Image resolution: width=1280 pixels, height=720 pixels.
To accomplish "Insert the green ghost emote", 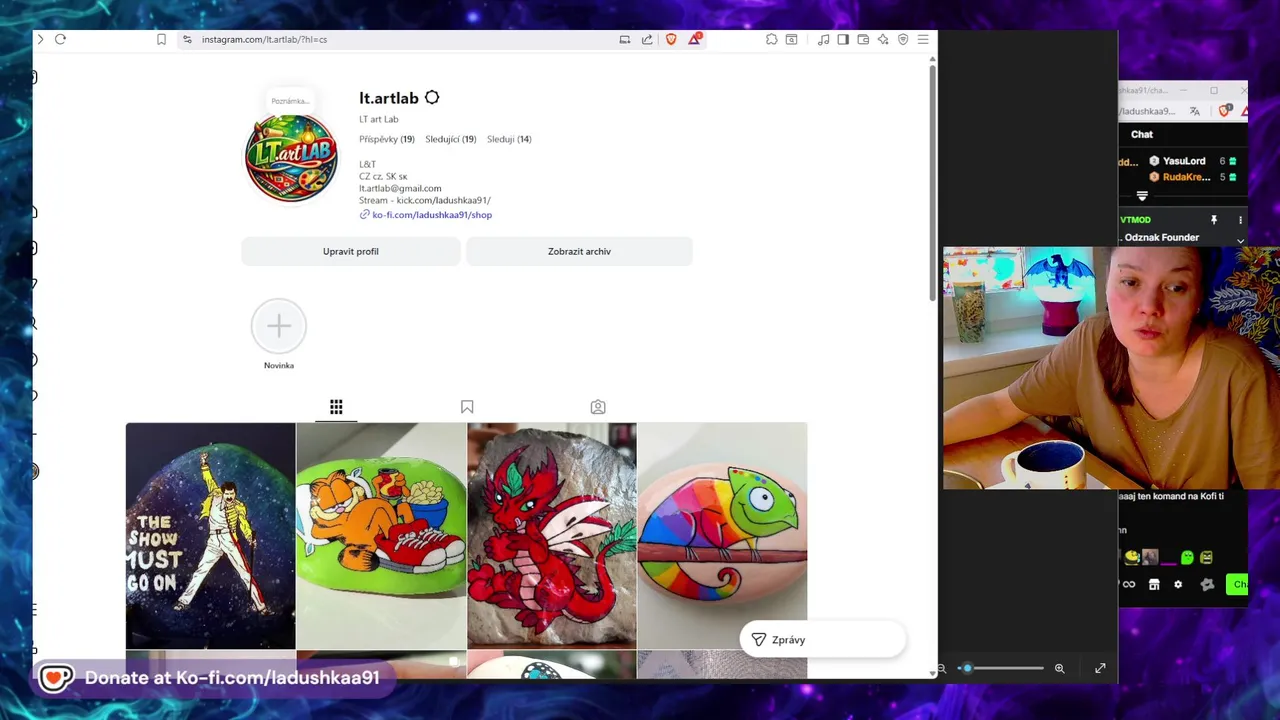I will click(x=1187, y=558).
